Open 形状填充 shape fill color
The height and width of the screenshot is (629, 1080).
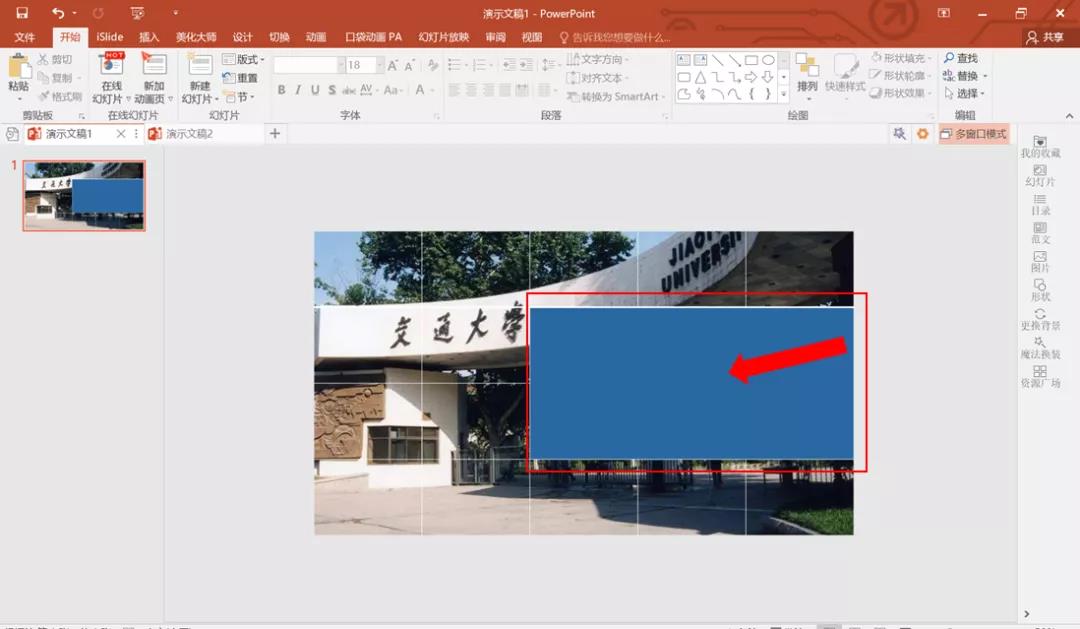point(901,58)
